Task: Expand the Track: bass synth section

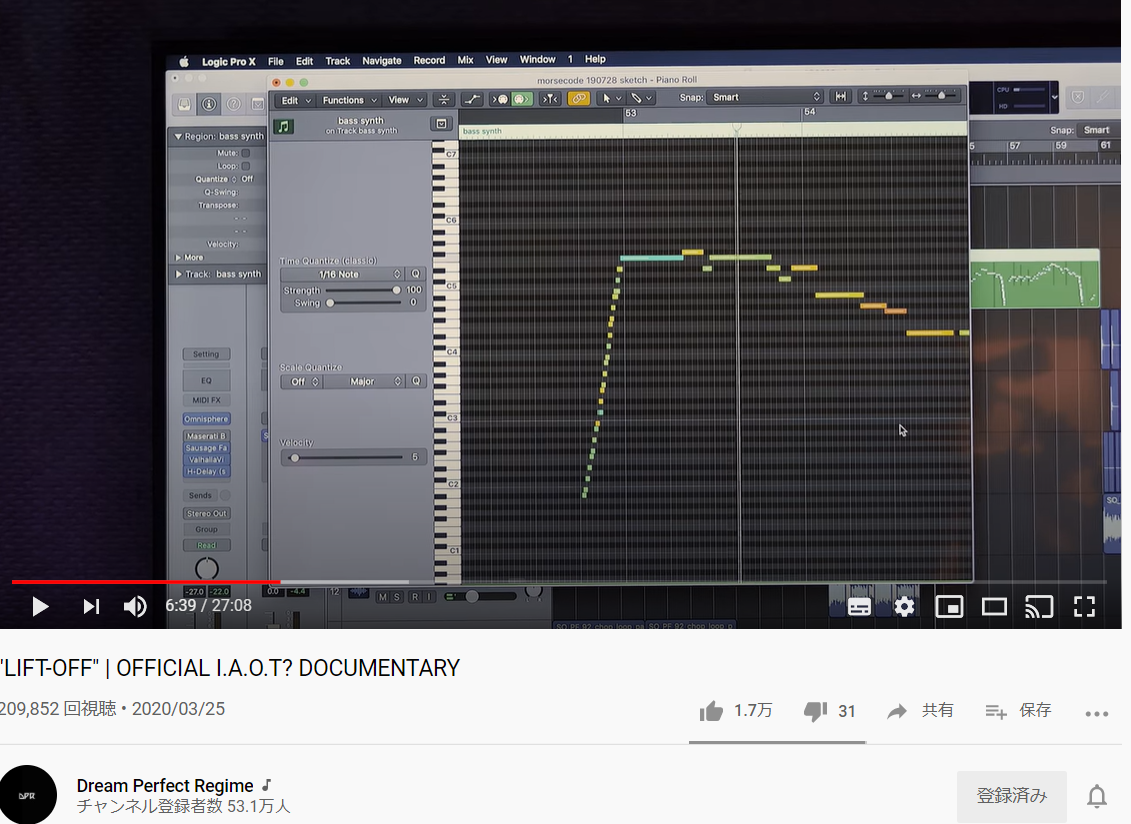Action: click(178, 274)
